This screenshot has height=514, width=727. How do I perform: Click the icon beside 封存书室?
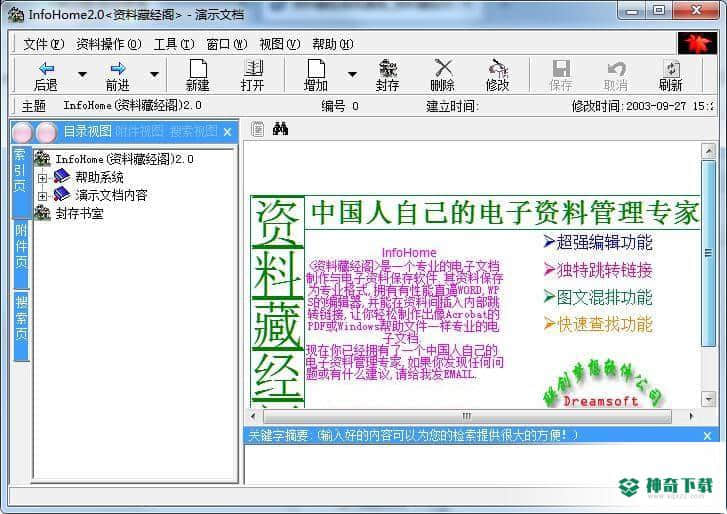[42, 213]
